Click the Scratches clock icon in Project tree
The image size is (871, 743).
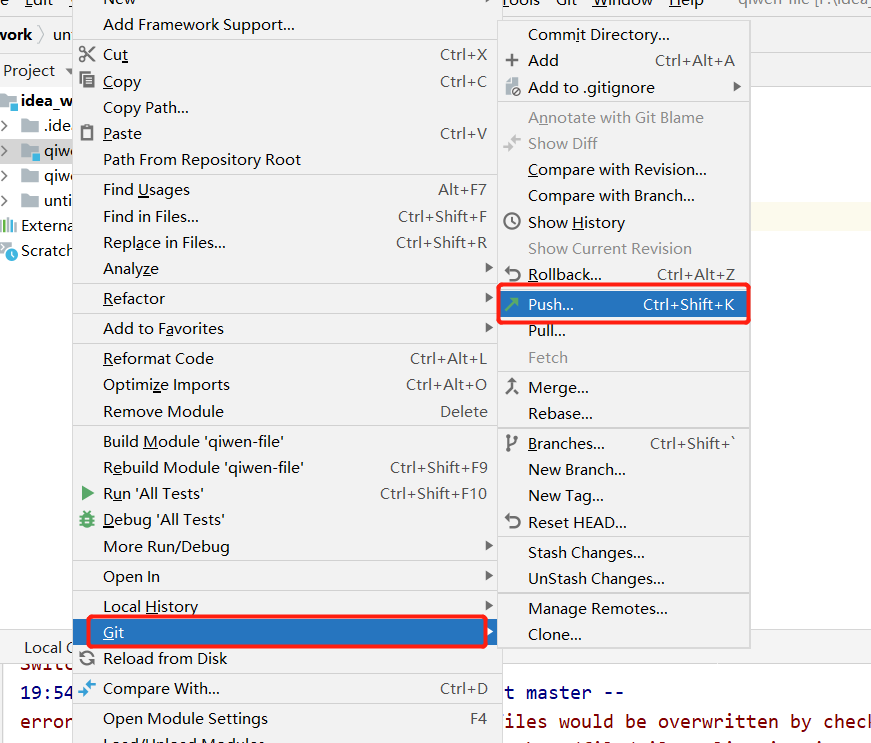point(9,251)
